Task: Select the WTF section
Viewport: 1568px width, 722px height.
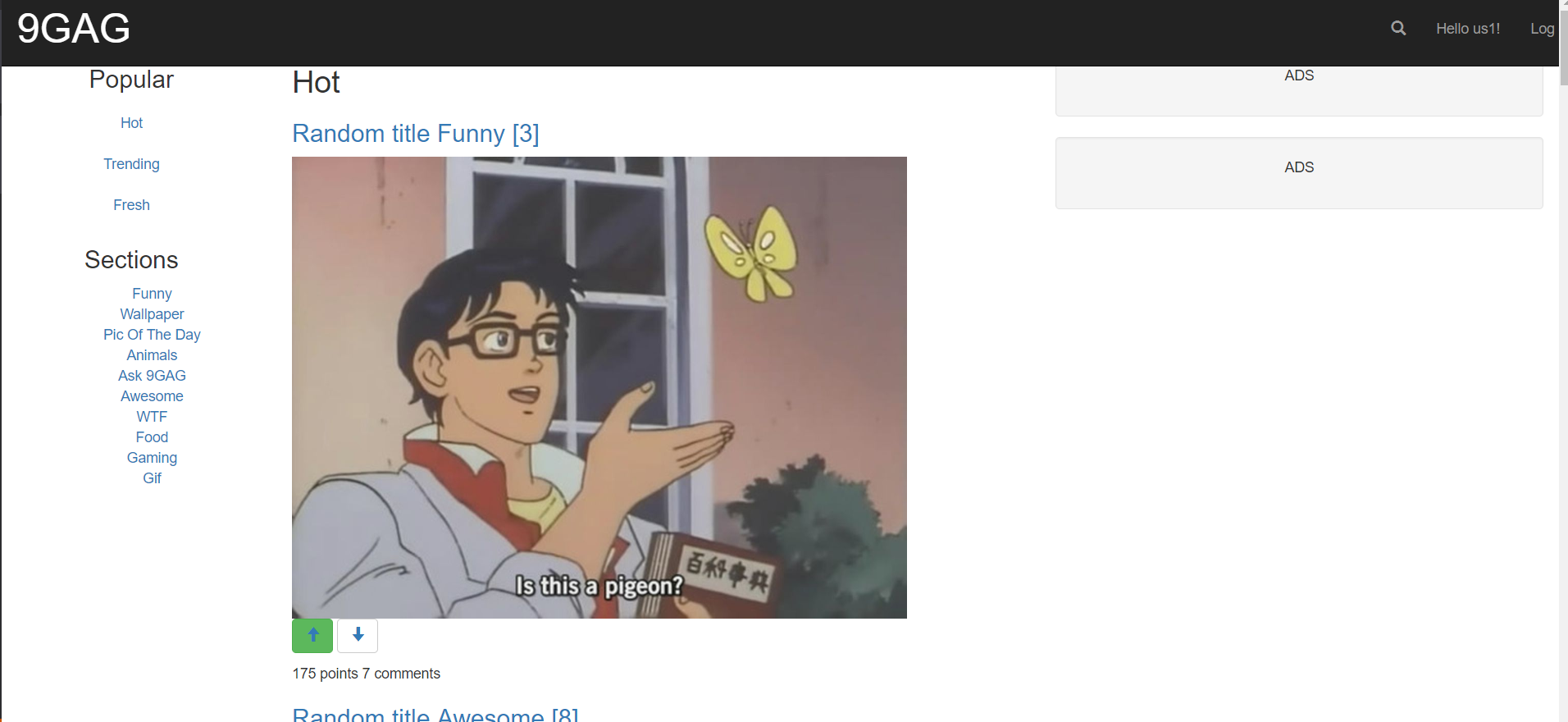Action: click(152, 417)
